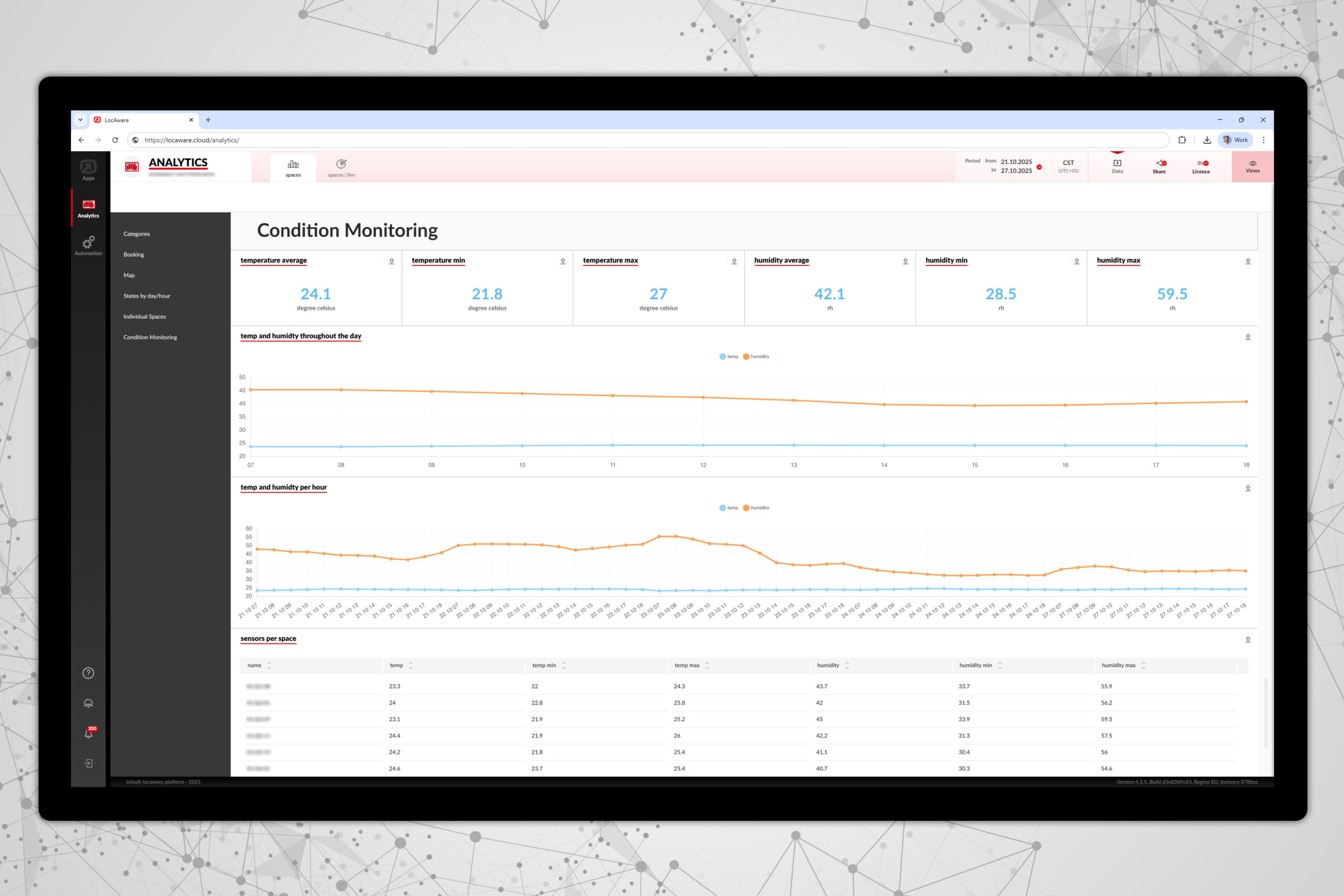
Task: Click the help question mark icon
Action: tap(88, 673)
